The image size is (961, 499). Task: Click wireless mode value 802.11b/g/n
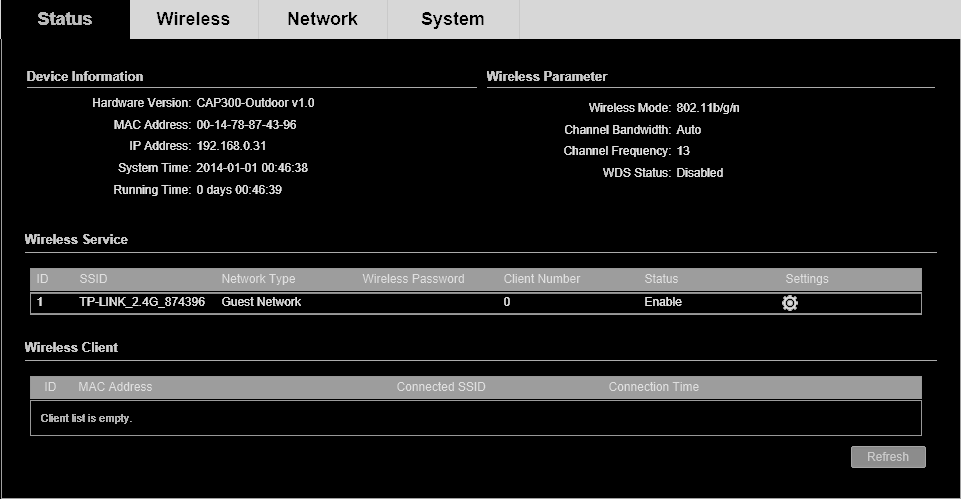click(708, 108)
